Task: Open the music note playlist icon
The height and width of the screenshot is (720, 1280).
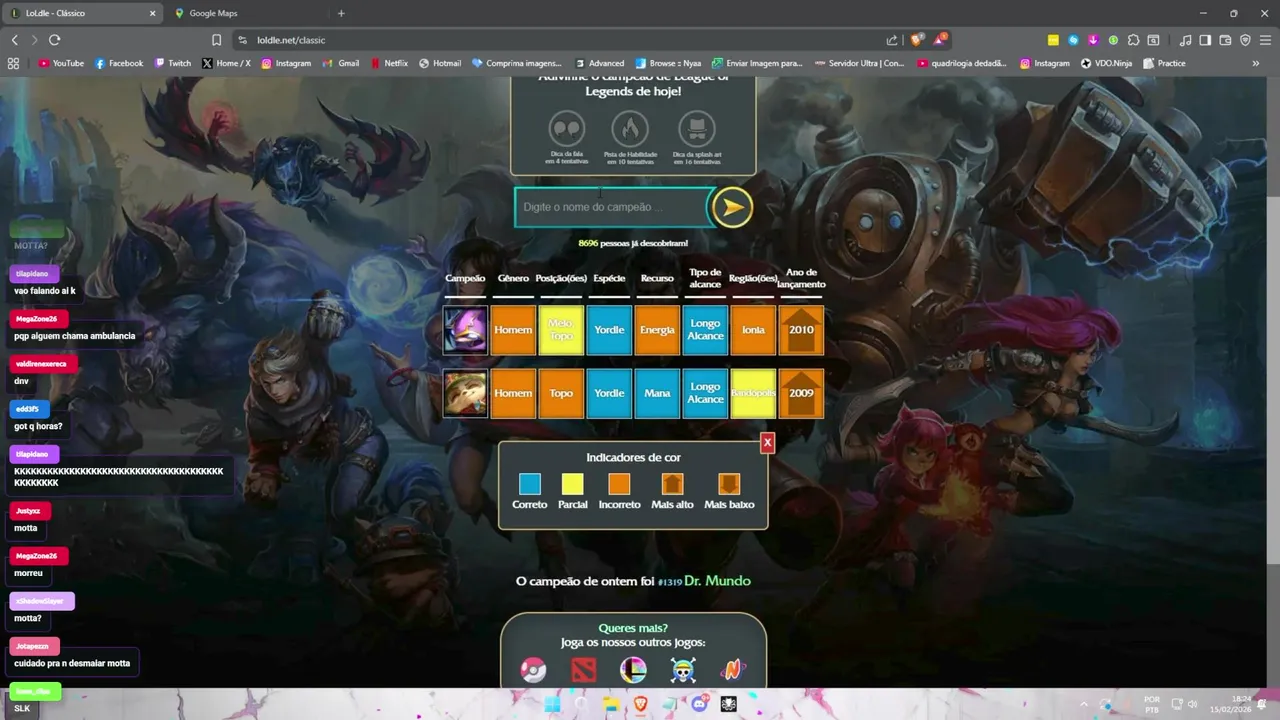Action: click(1186, 40)
